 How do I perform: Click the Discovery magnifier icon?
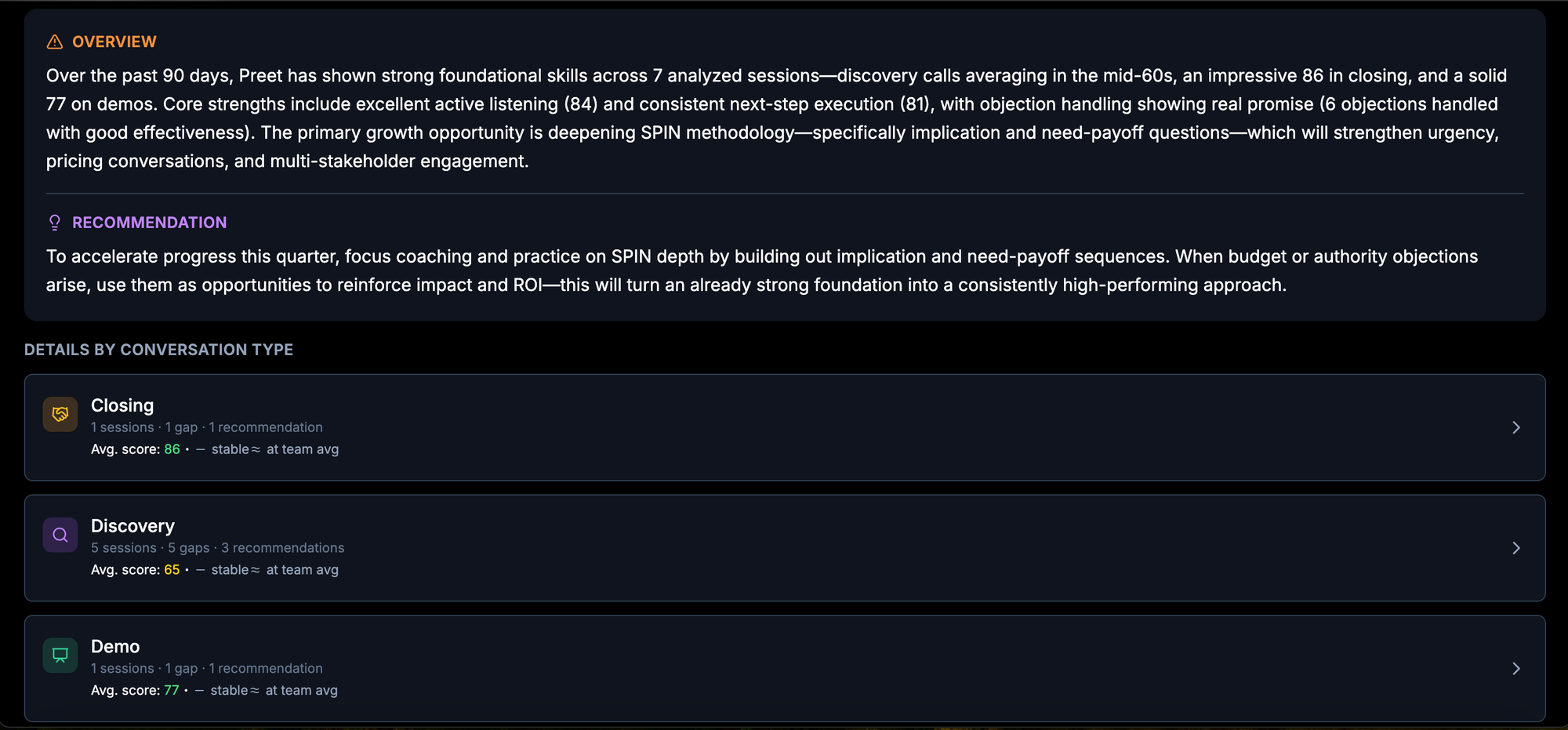click(x=60, y=535)
